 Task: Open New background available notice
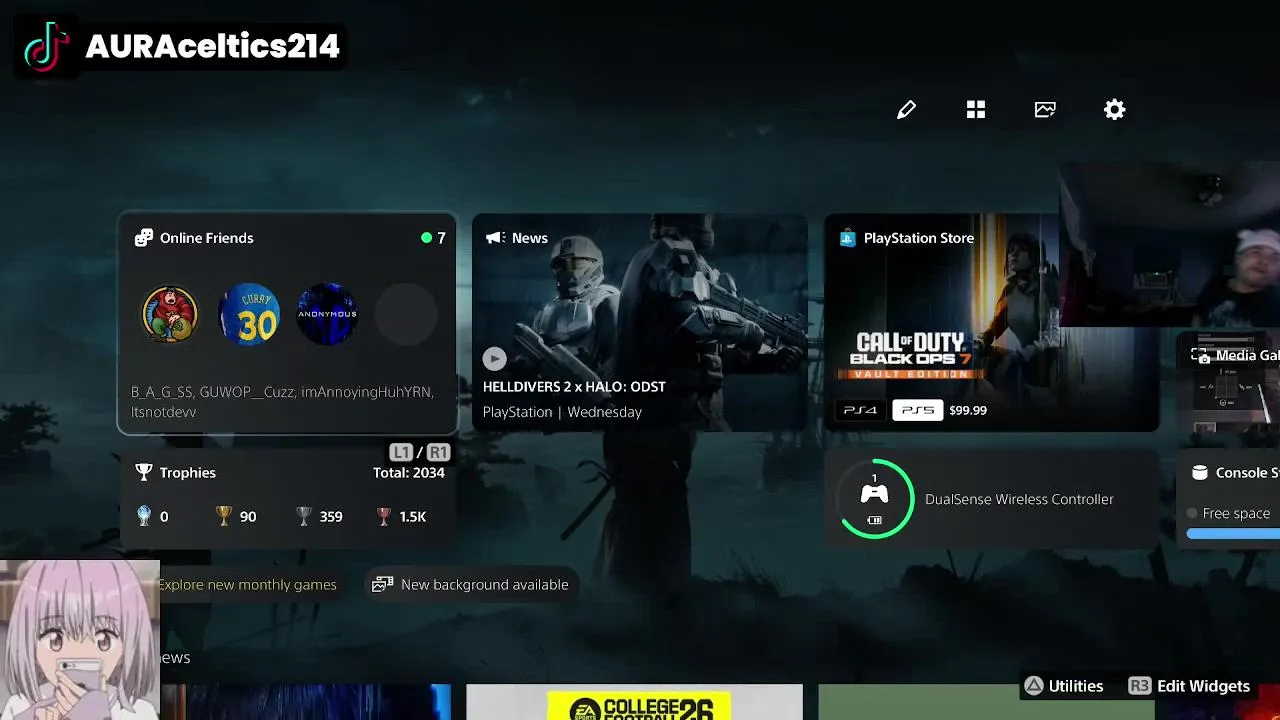[470, 585]
